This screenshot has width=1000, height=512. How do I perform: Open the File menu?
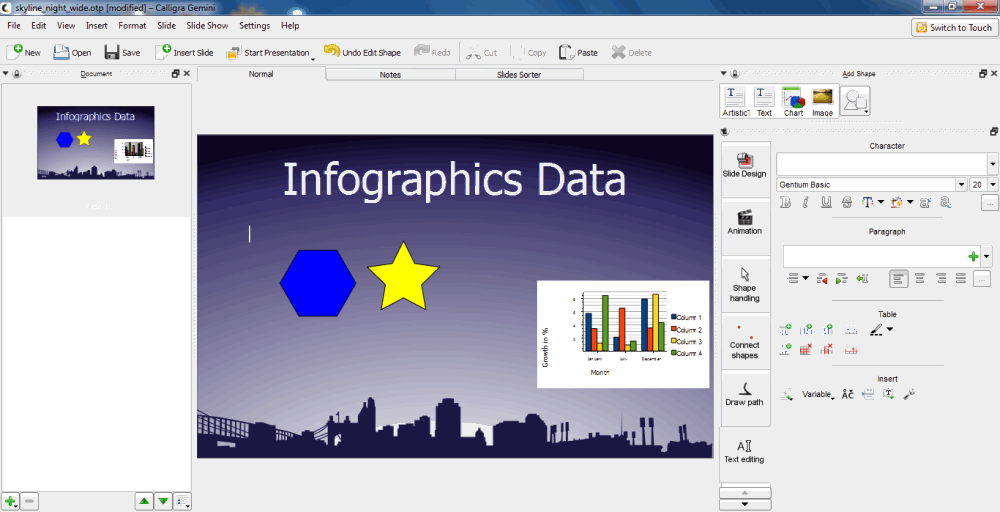14,26
